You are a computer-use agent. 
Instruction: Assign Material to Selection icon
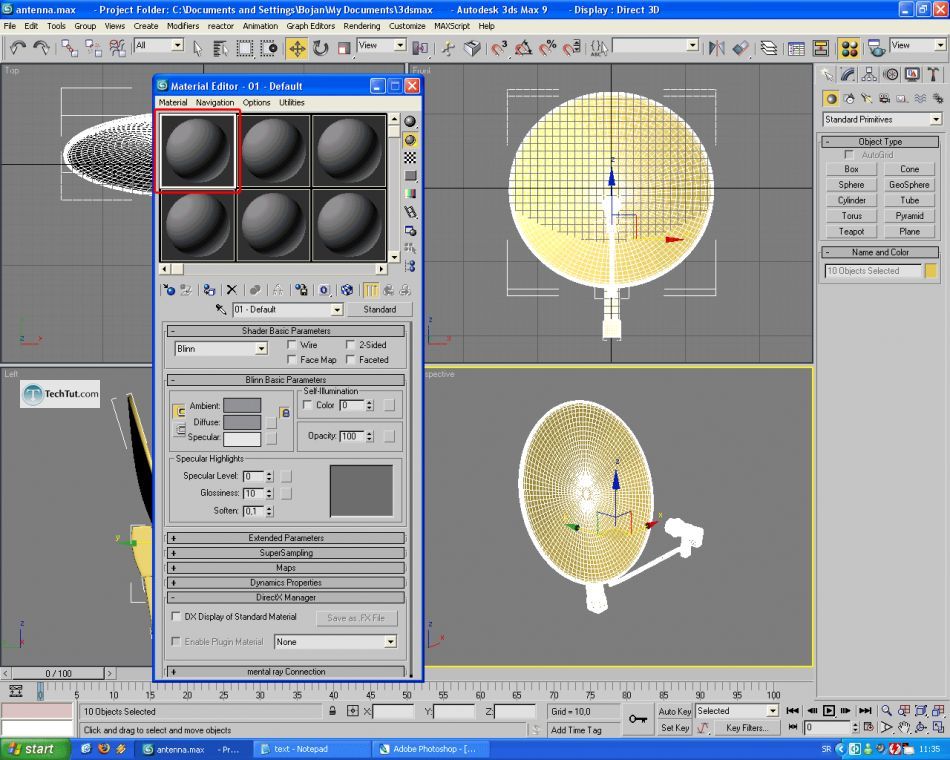(209, 290)
